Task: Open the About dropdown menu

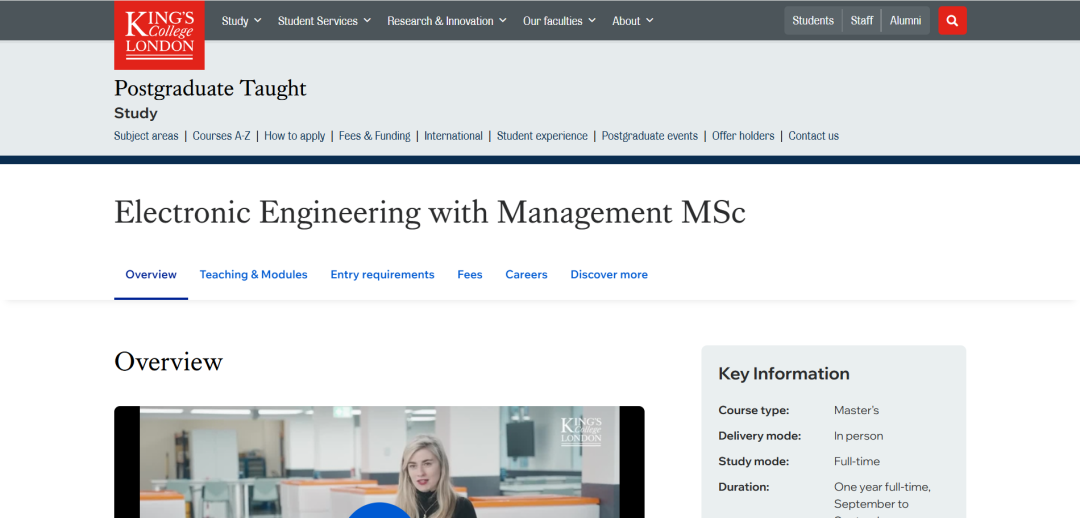Action: pyautogui.click(x=633, y=21)
